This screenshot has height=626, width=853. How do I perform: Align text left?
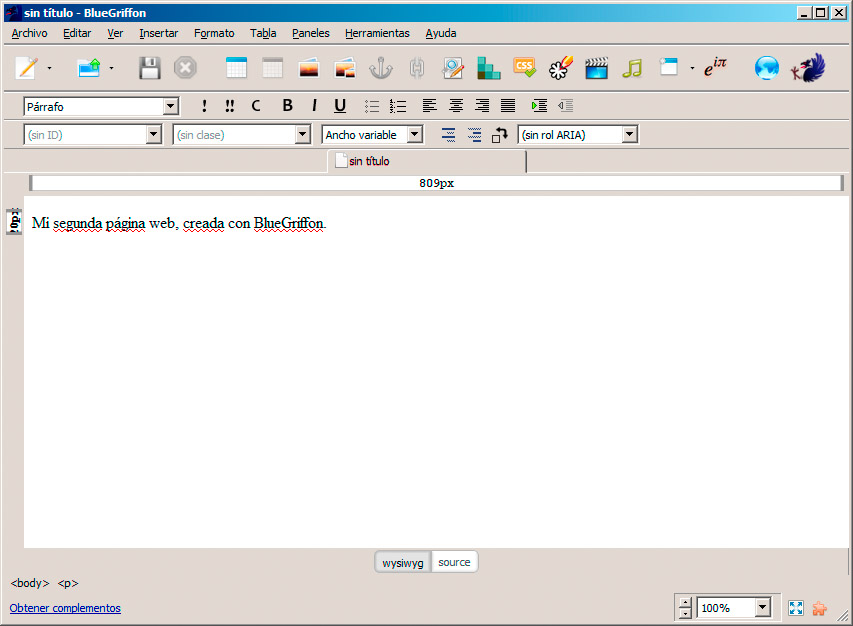coord(430,106)
